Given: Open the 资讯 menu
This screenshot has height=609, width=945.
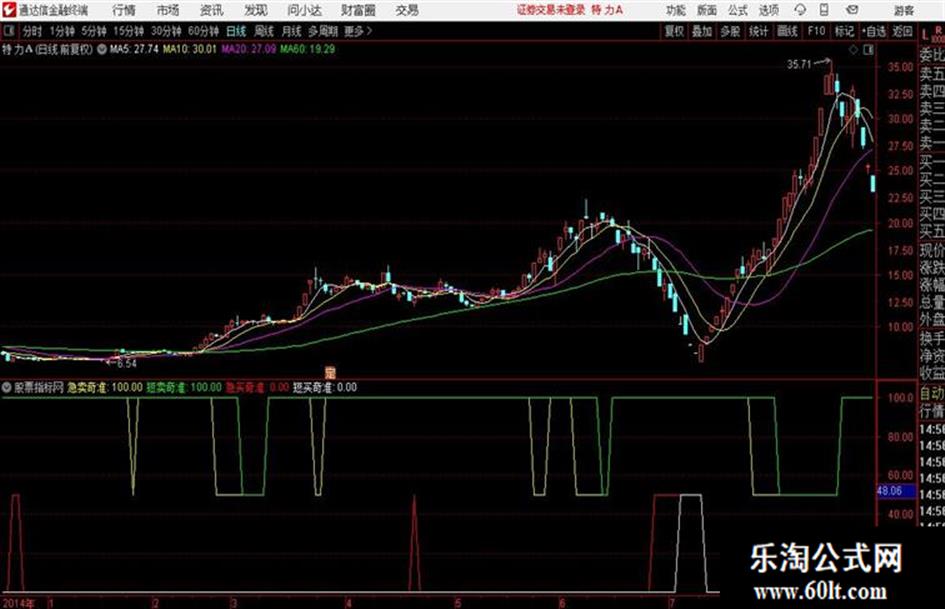Looking at the screenshot, I should coord(212,10).
